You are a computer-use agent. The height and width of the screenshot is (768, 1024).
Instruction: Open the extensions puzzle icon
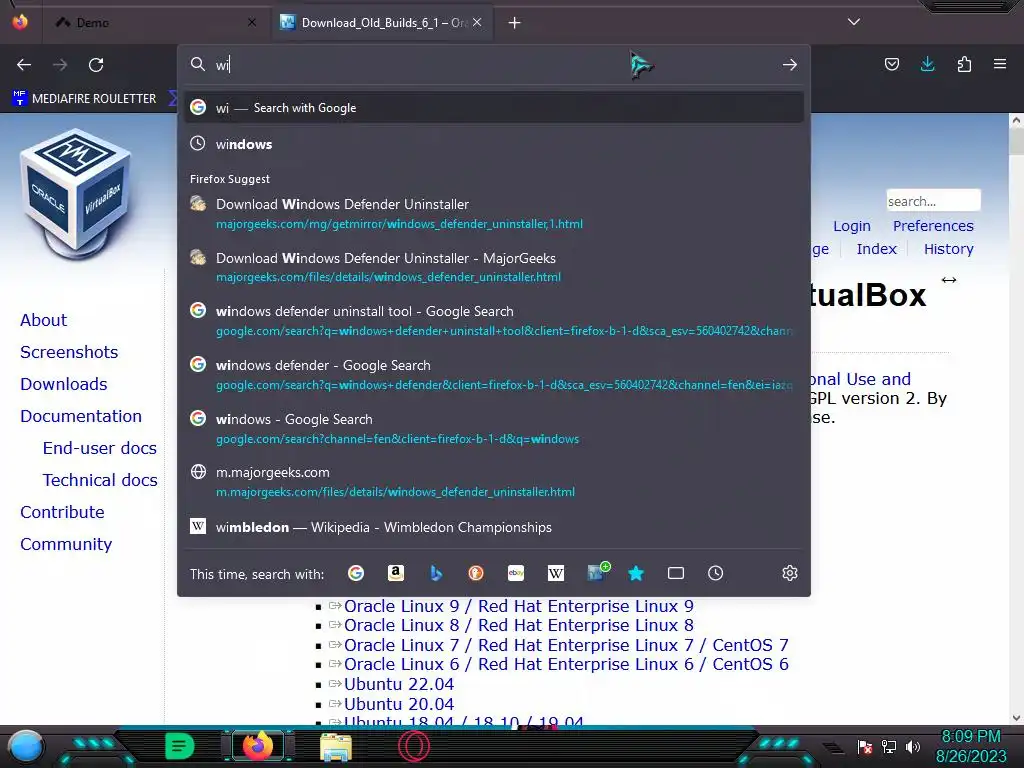(964, 64)
